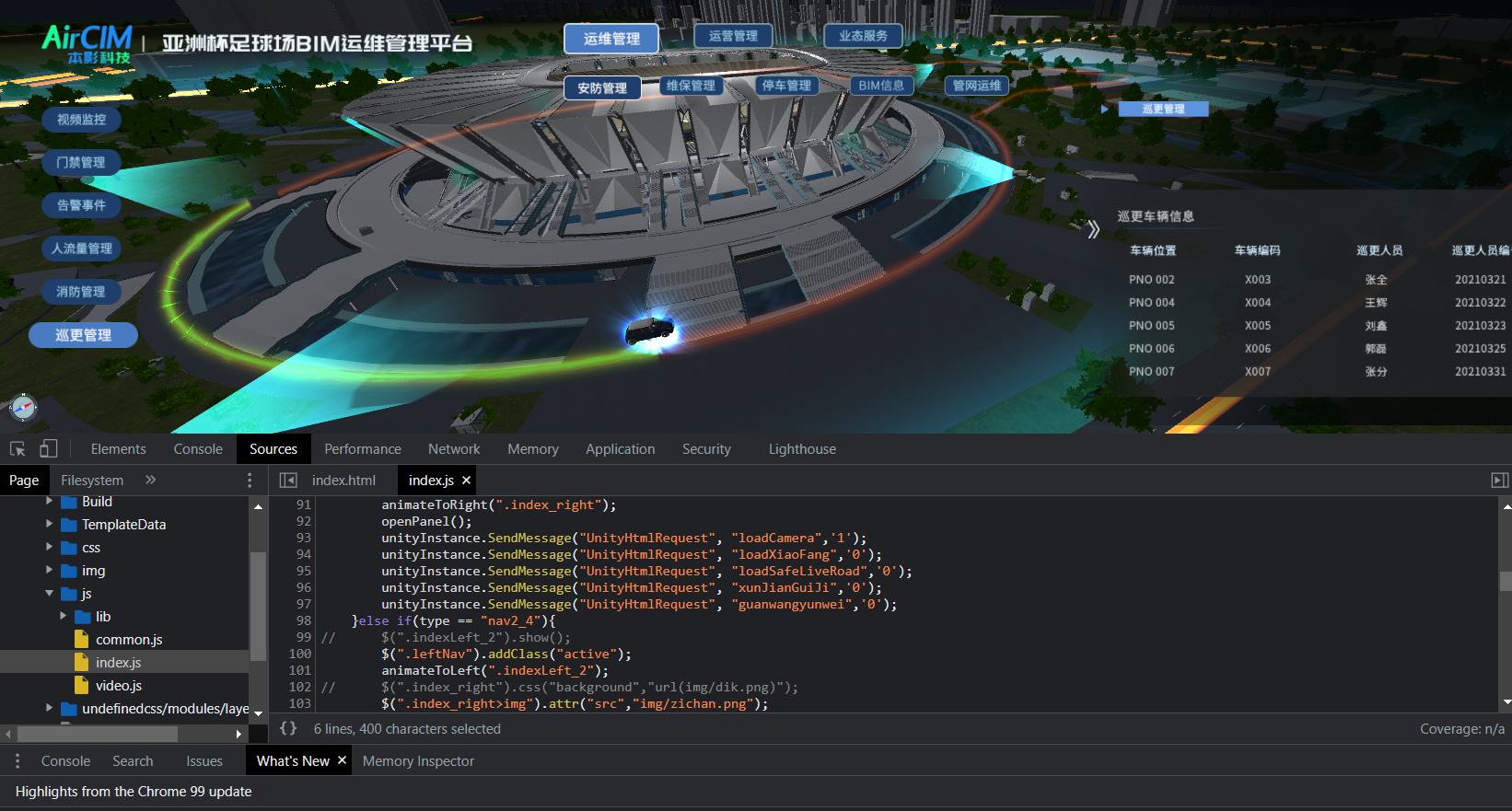Viewport: 1512px width, 811px height.
Task: Expand the lib folder
Action: (63, 617)
